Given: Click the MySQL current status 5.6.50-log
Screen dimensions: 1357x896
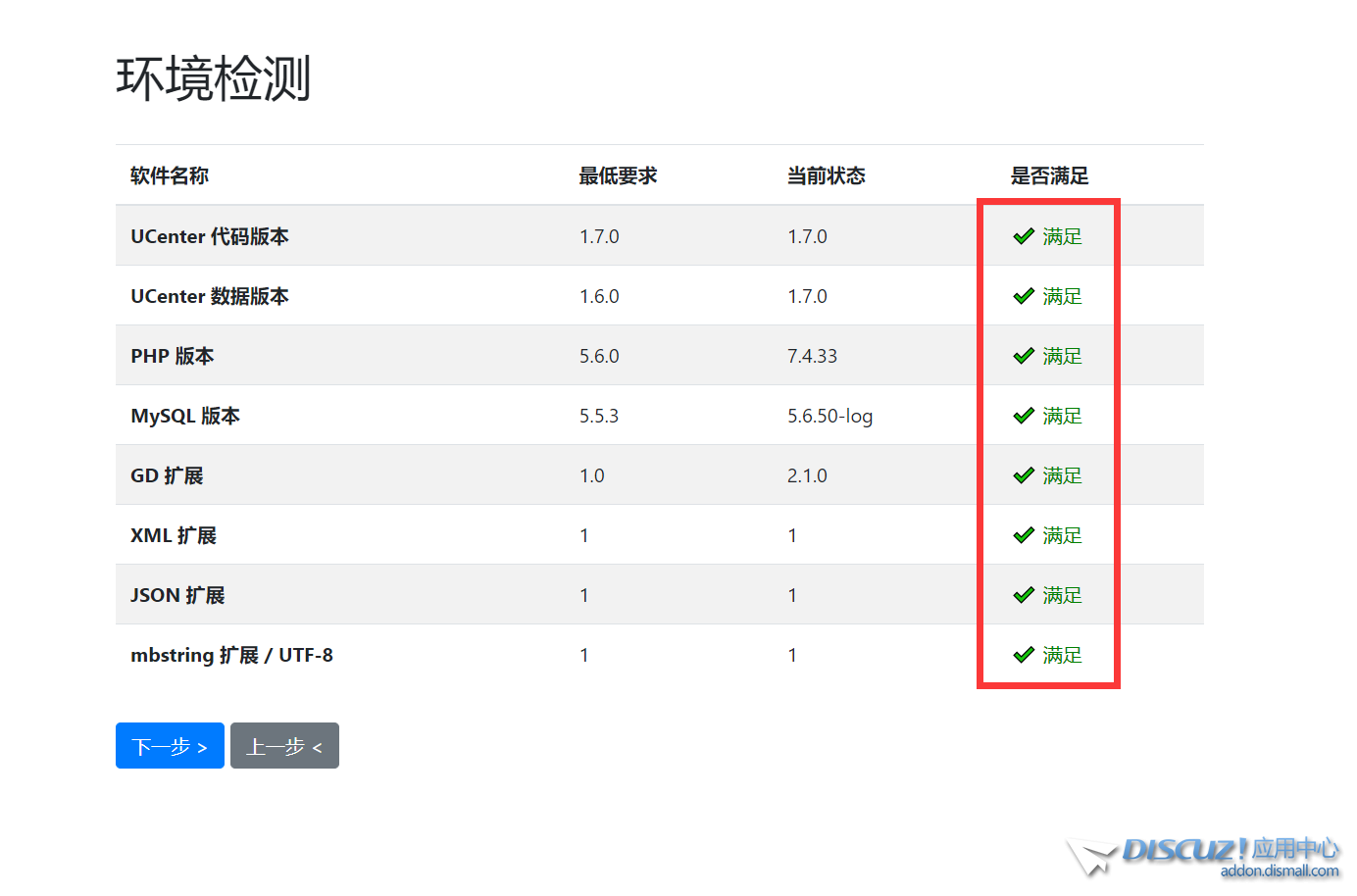Looking at the screenshot, I should (829, 416).
